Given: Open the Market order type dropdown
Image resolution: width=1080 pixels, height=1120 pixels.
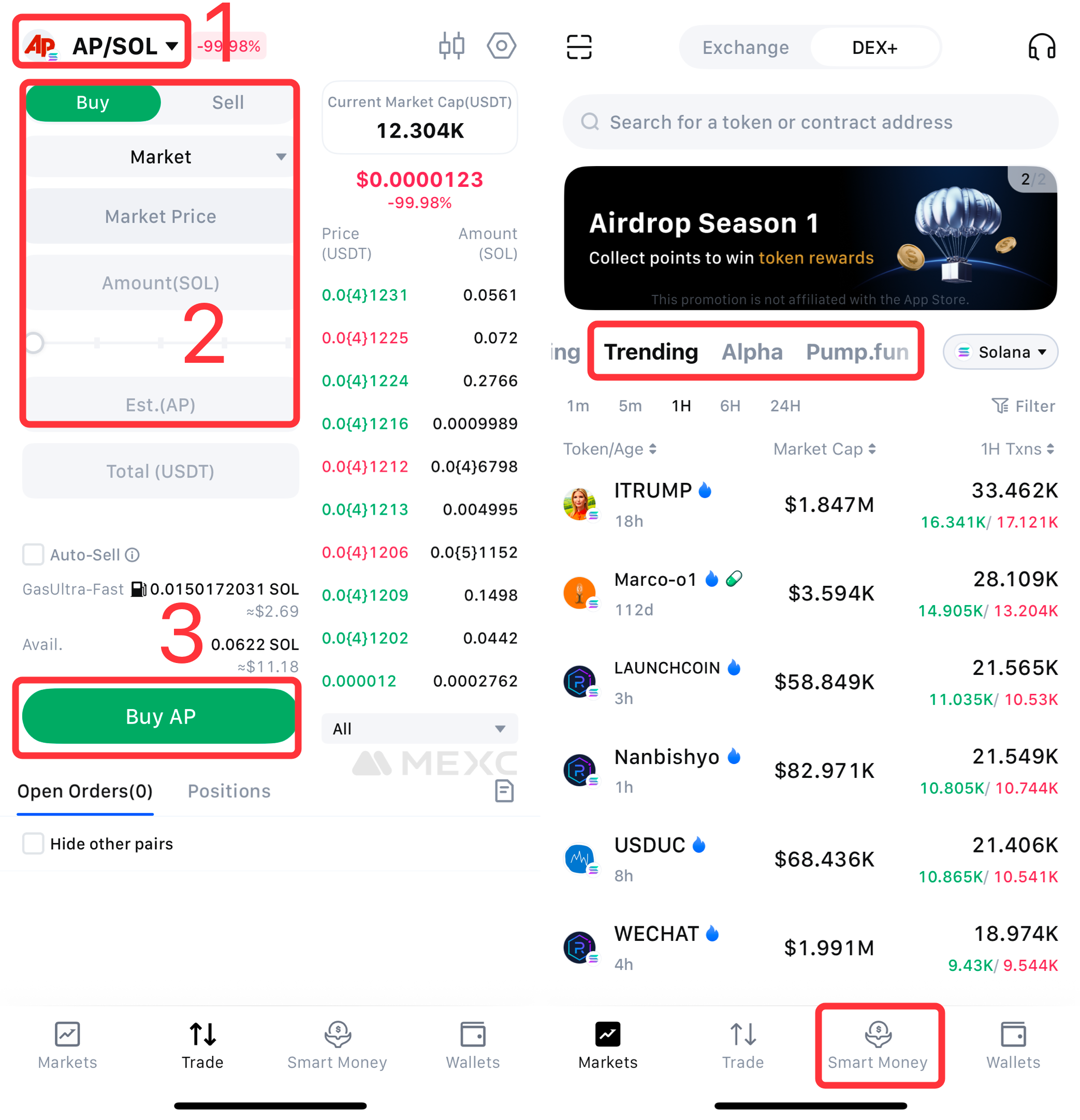Looking at the screenshot, I should (x=160, y=157).
